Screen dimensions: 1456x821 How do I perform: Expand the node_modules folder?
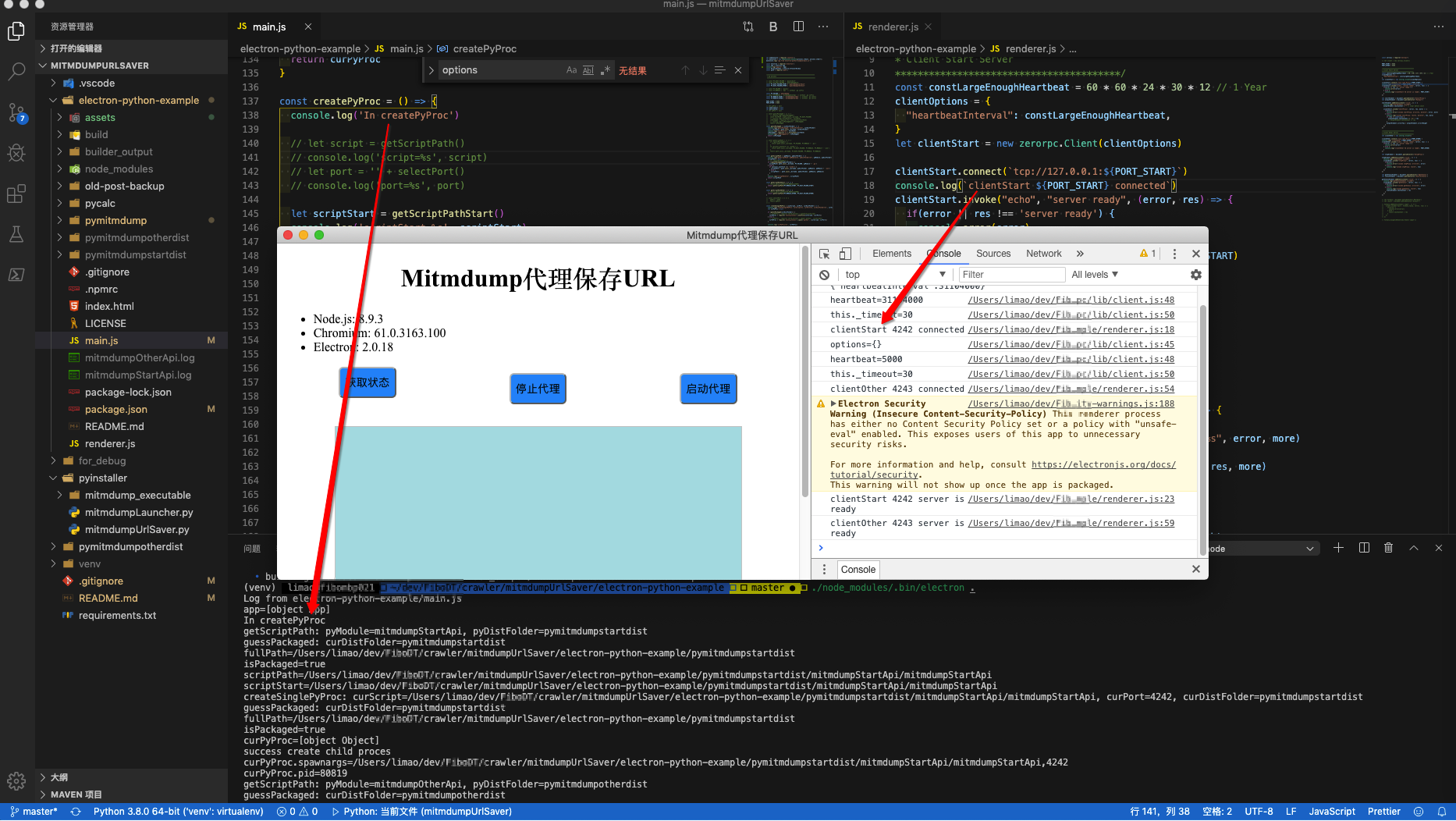pyautogui.click(x=131, y=169)
